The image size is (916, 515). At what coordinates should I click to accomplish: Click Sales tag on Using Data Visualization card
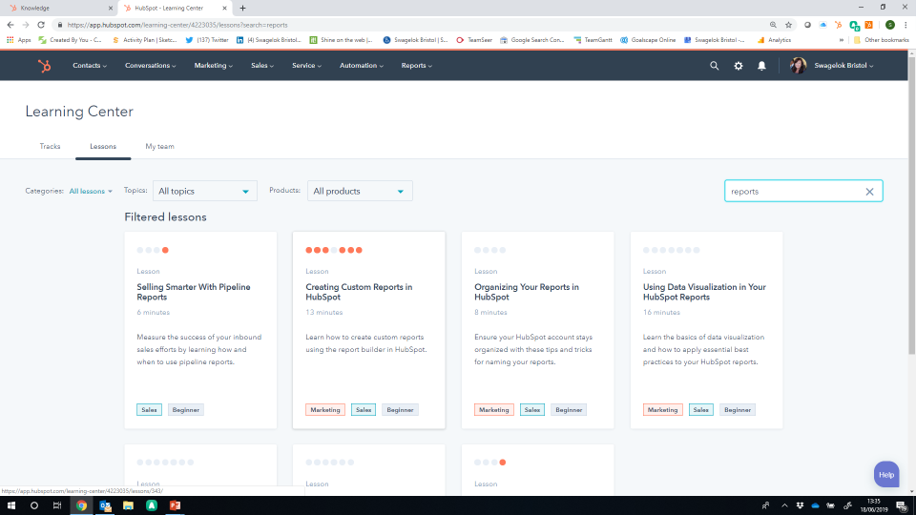click(x=700, y=410)
